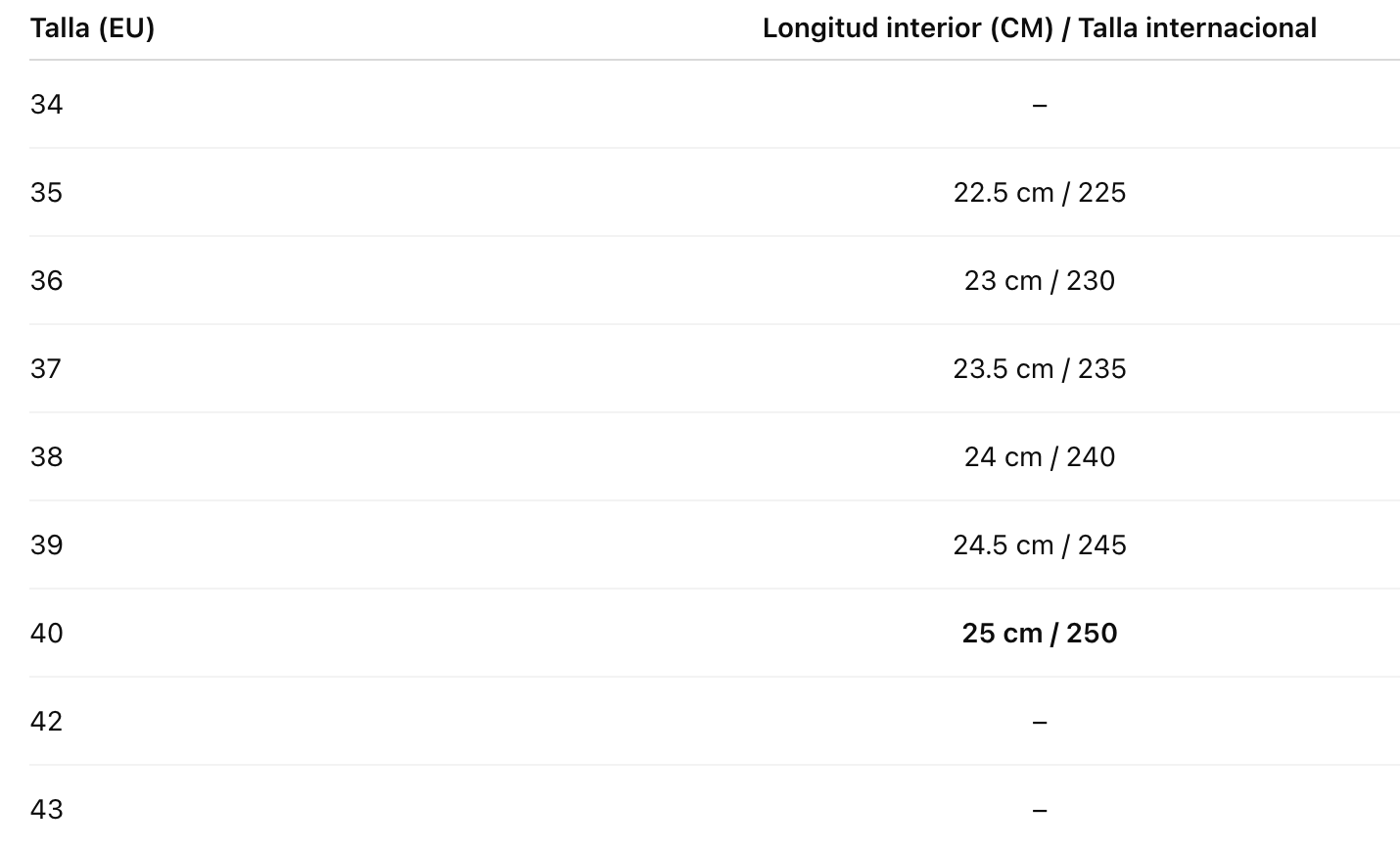Click the dash in the size 42 row
Image resolution: width=1400 pixels, height=852 pixels.
(x=1039, y=722)
